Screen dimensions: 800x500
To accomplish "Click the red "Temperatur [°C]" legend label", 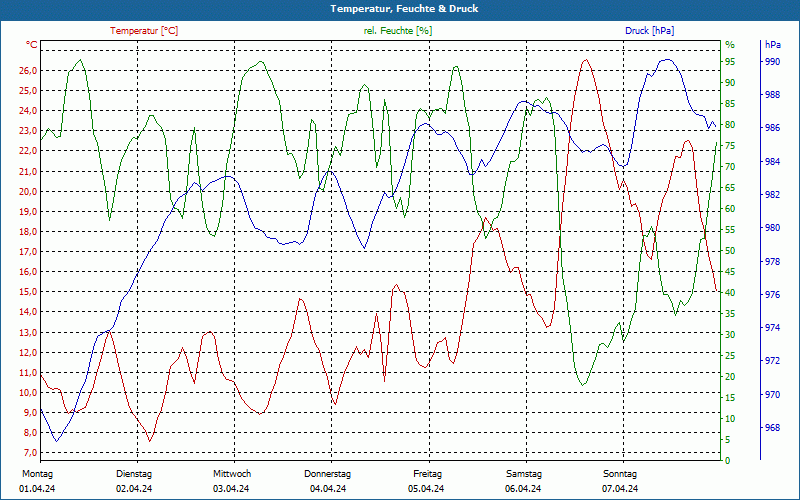I will [x=144, y=31].
